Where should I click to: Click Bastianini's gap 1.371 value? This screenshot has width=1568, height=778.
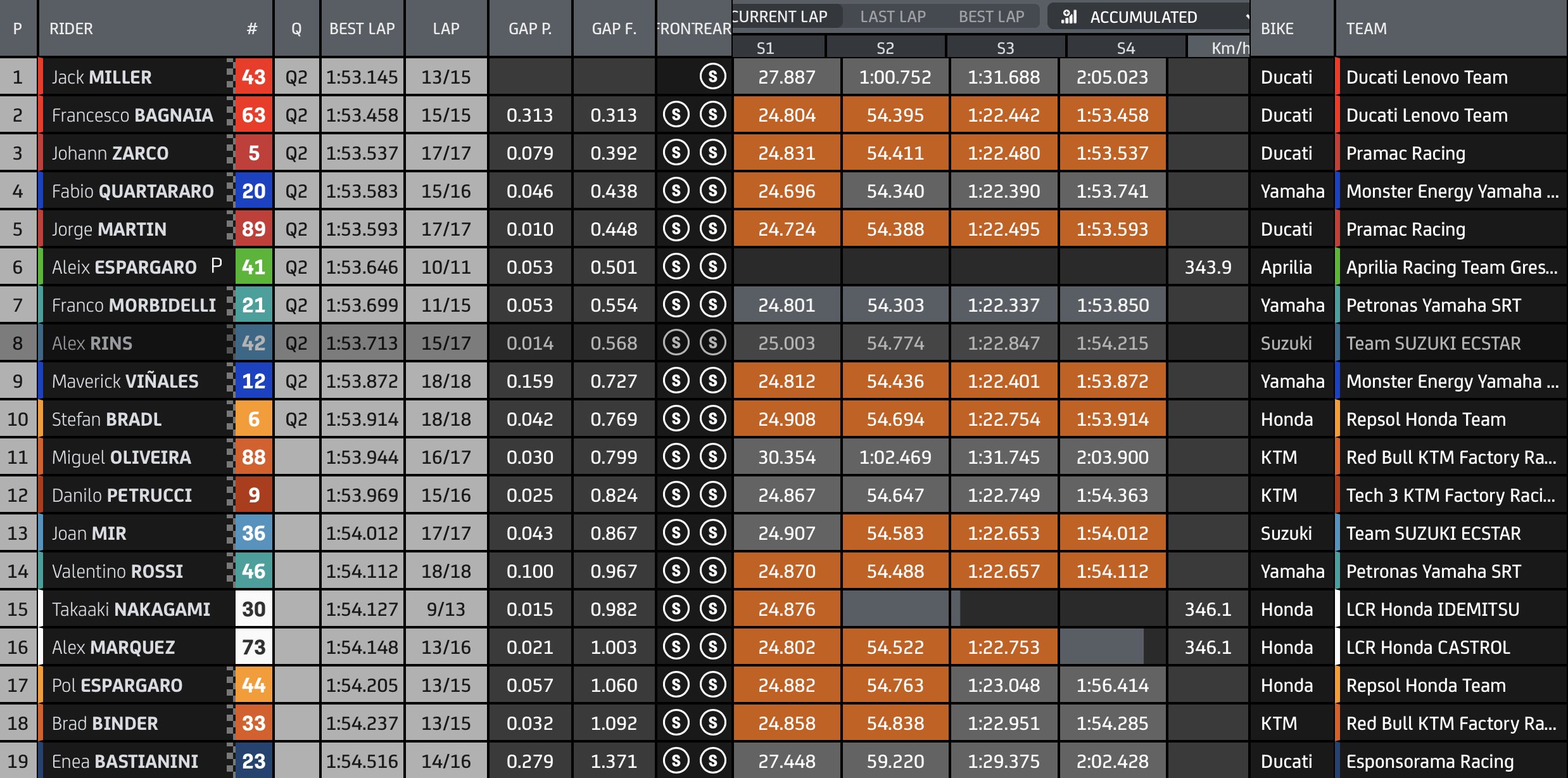point(614,761)
